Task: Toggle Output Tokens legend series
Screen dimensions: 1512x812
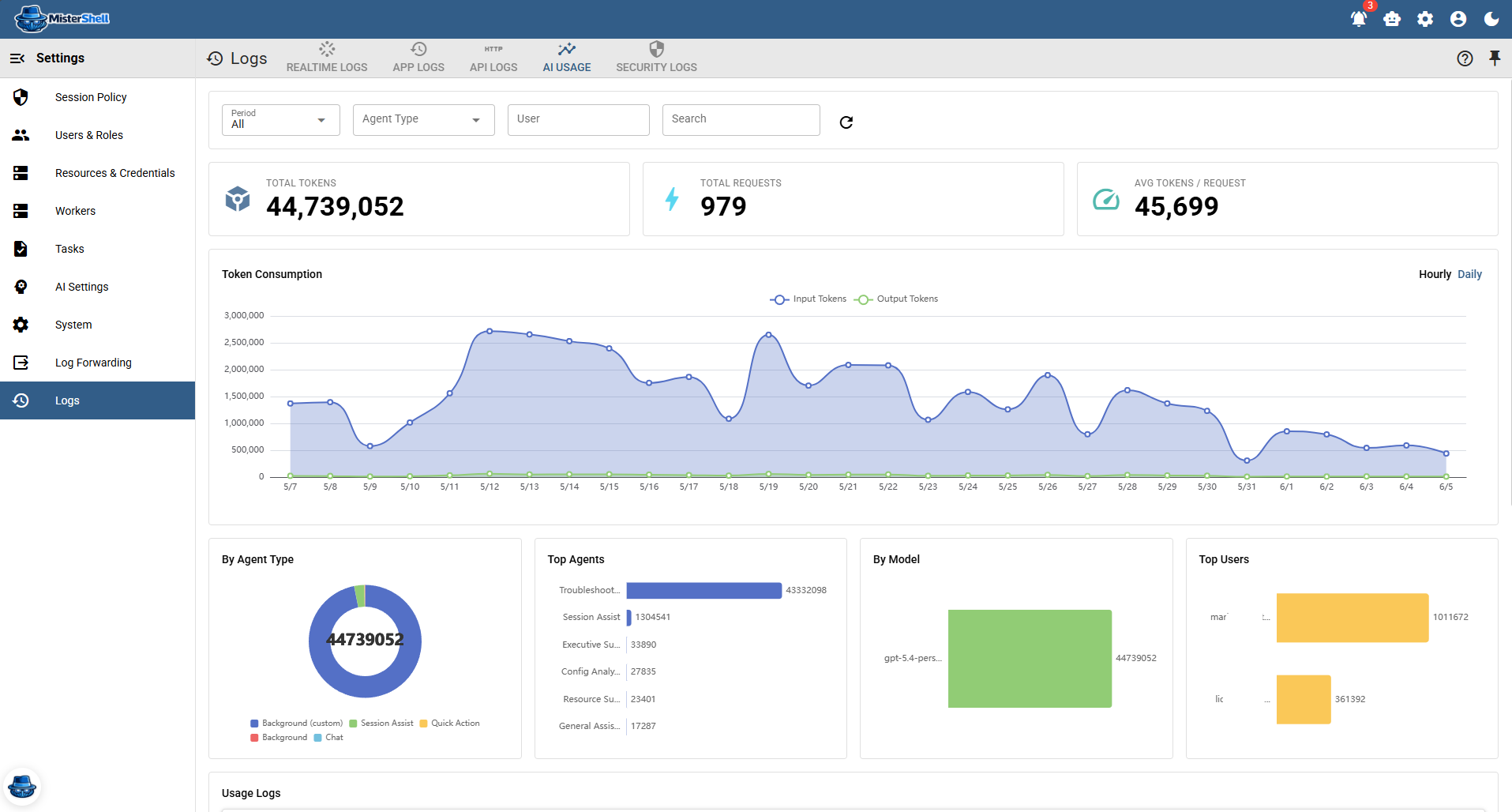Action: (896, 299)
